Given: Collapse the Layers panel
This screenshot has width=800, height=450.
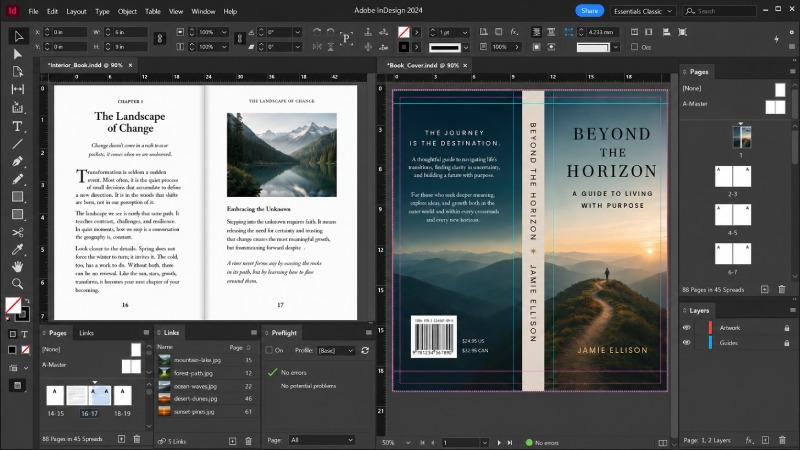Looking at the screenshot, I should 685,310.
